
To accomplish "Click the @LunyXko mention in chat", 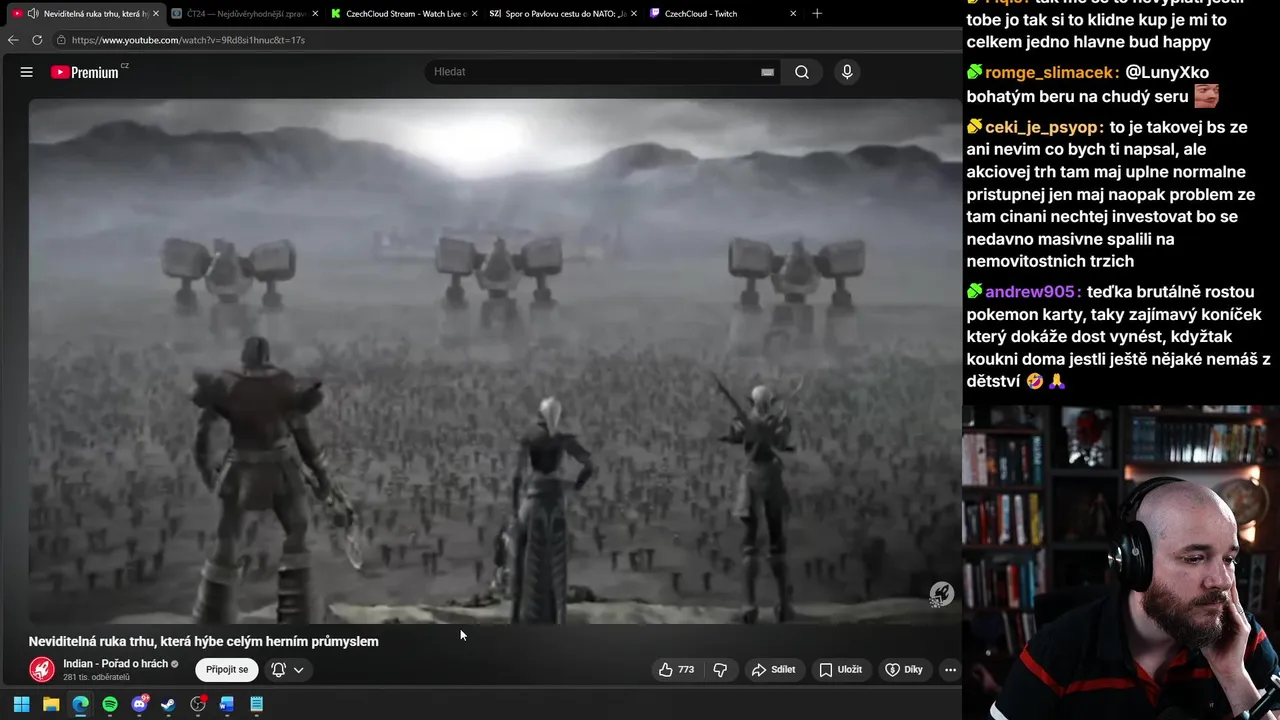I will 1167,73.
